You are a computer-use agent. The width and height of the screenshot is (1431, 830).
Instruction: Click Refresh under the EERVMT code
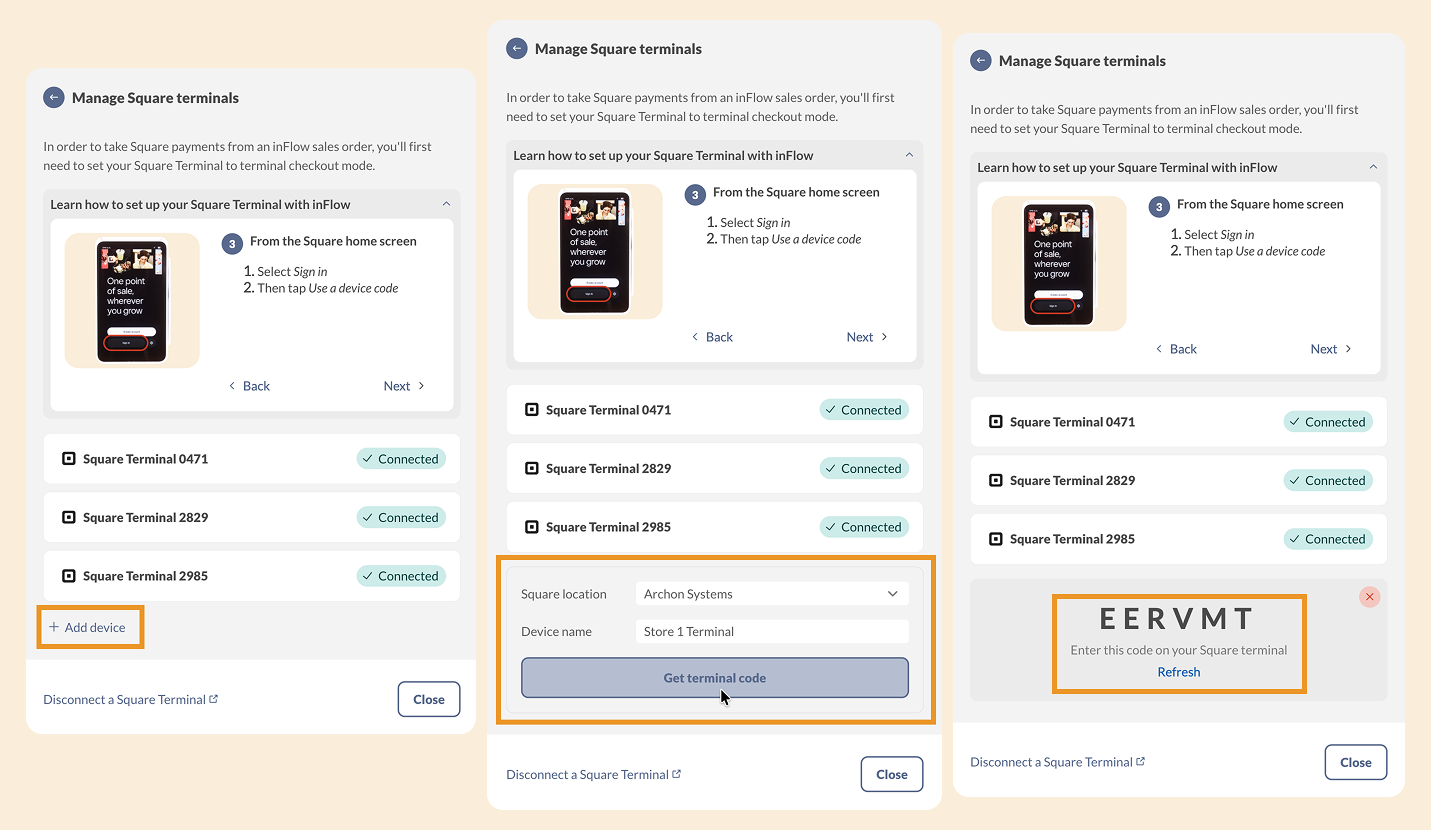pos(1178,672)
